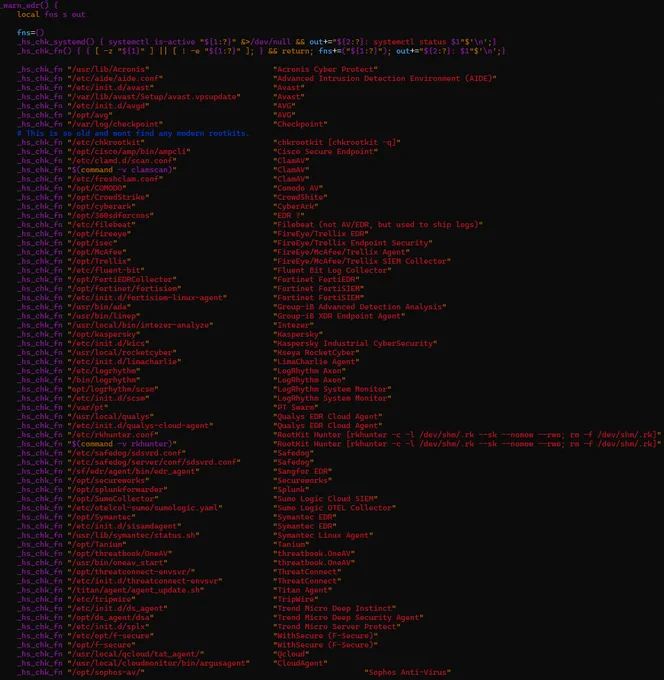
Task: Select "Sangfor EDR" label
Action: coord(302,471)
